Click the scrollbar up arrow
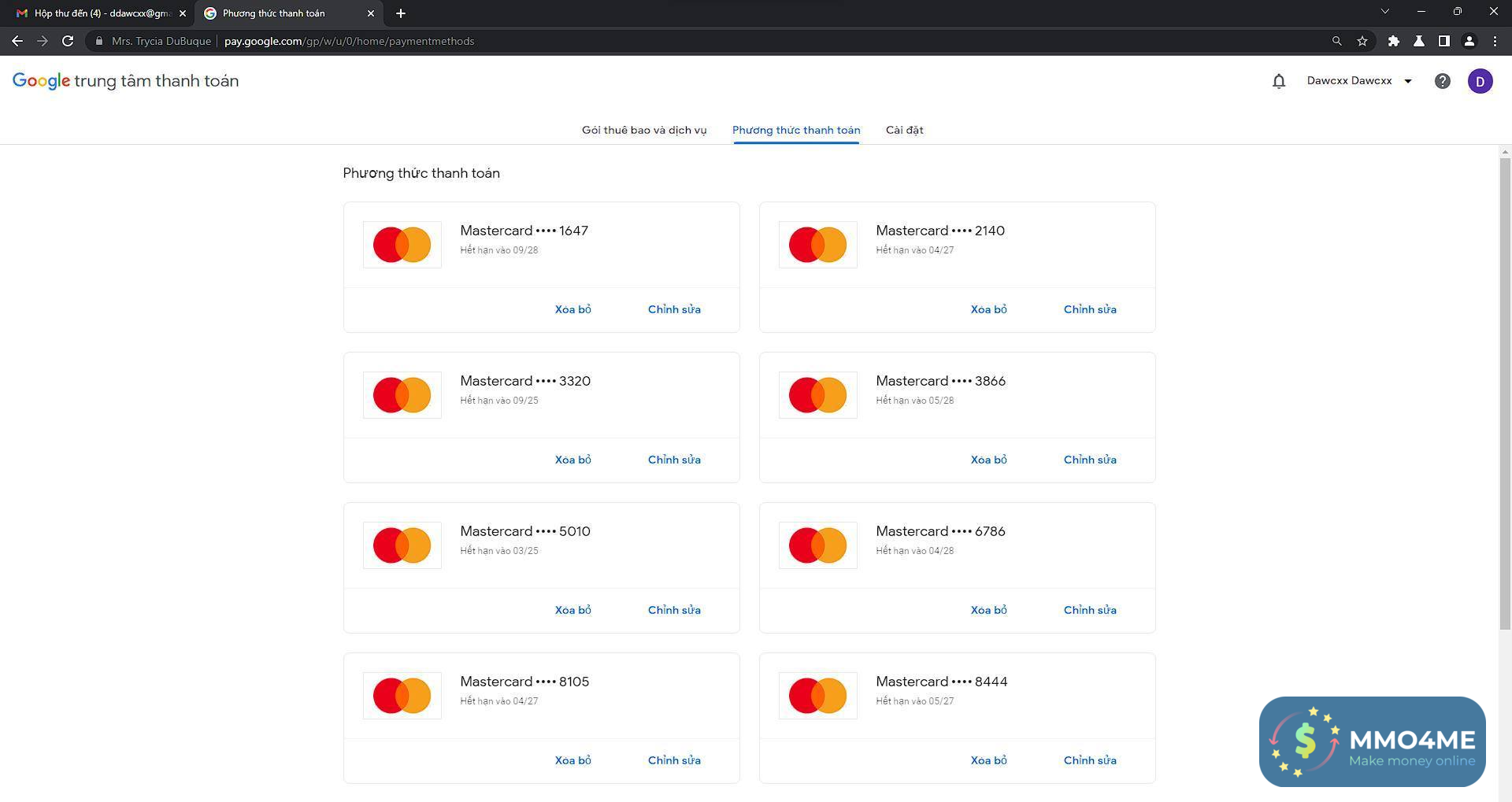The width and height of the screenshot is (1512, 802). (1505, 151)
